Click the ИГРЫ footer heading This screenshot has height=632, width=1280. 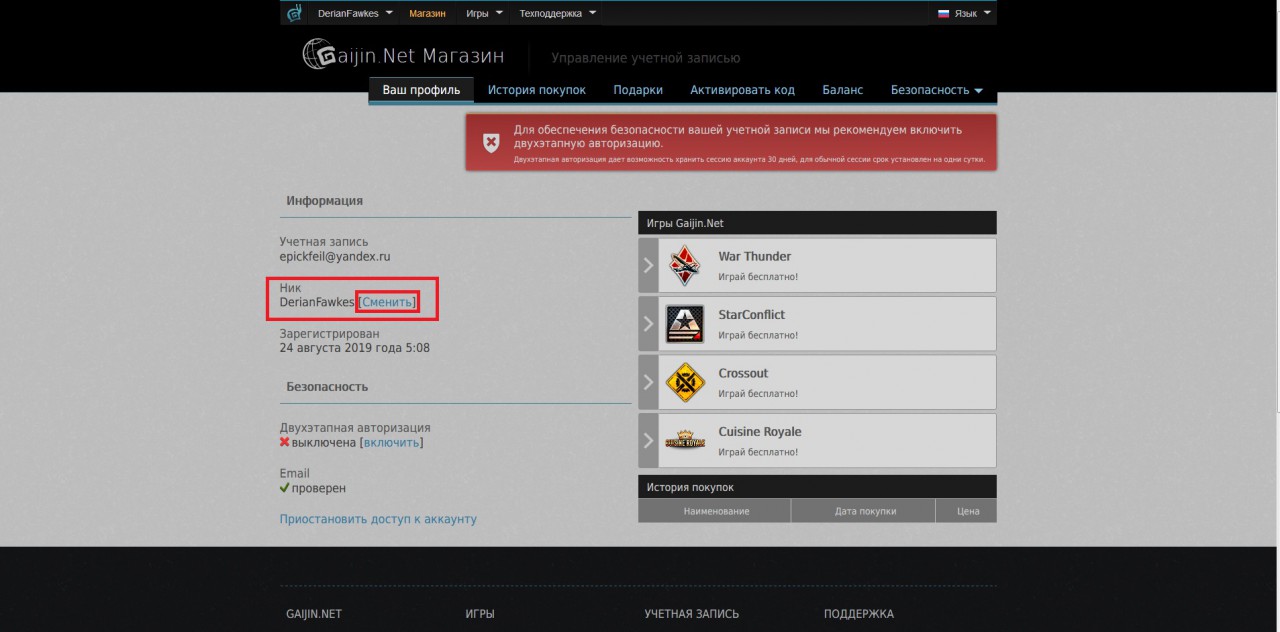(x=480, y=614)
